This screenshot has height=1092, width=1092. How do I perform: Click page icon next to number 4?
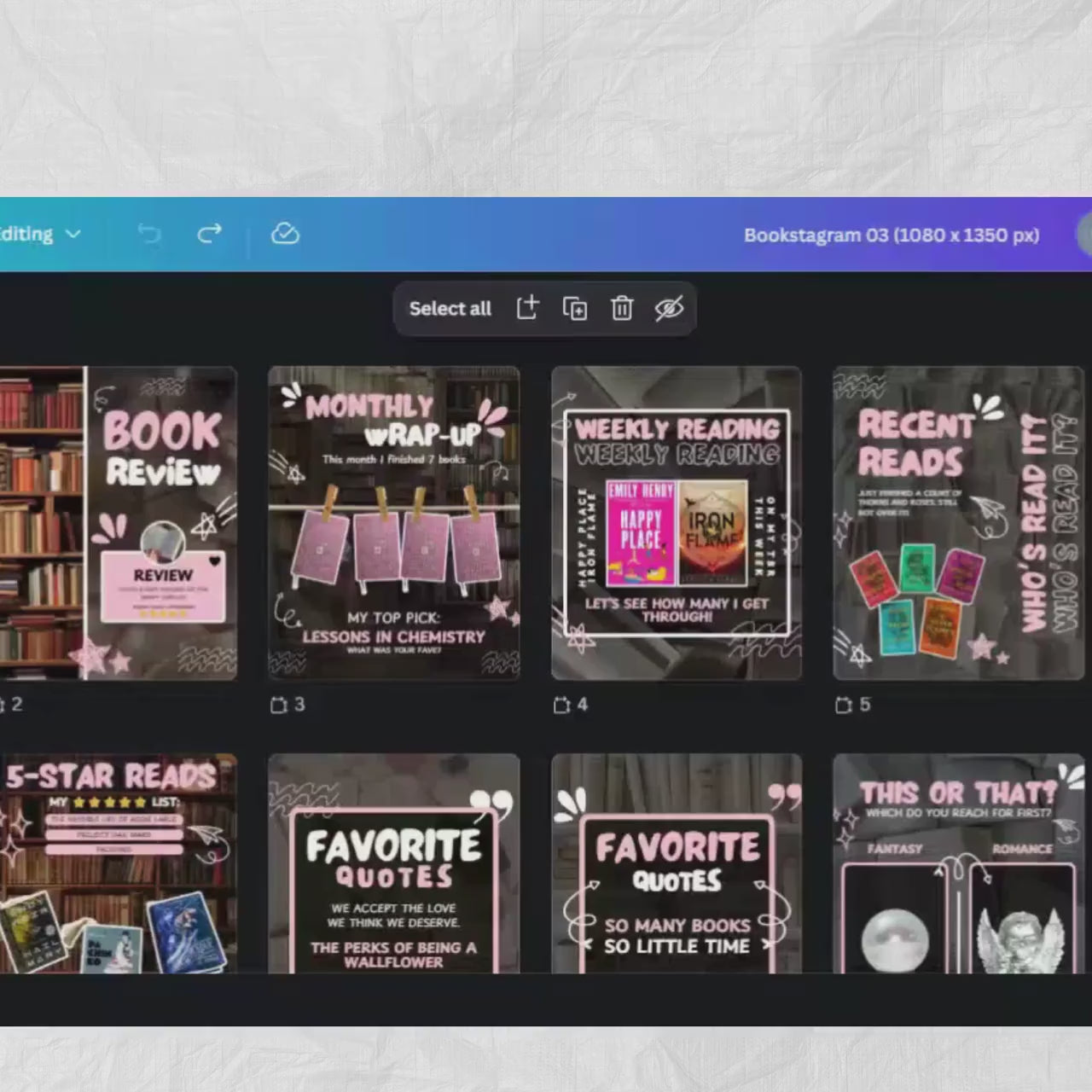[x=561, y=705]
